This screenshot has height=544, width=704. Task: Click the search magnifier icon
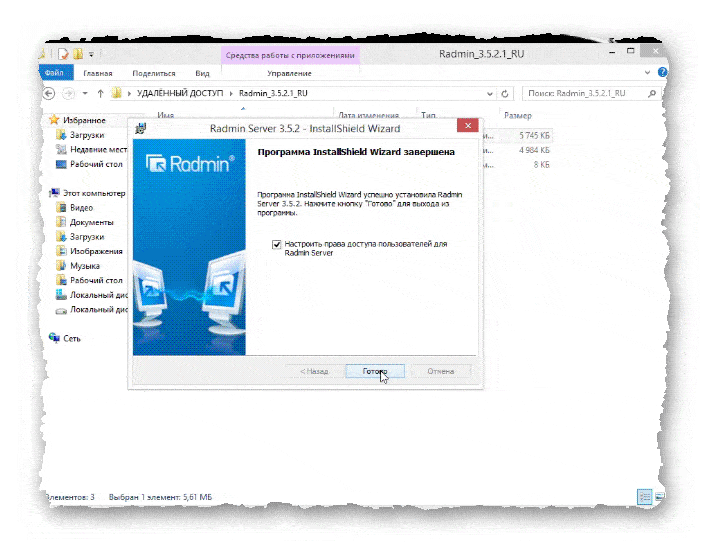click(x=651, y=93)
